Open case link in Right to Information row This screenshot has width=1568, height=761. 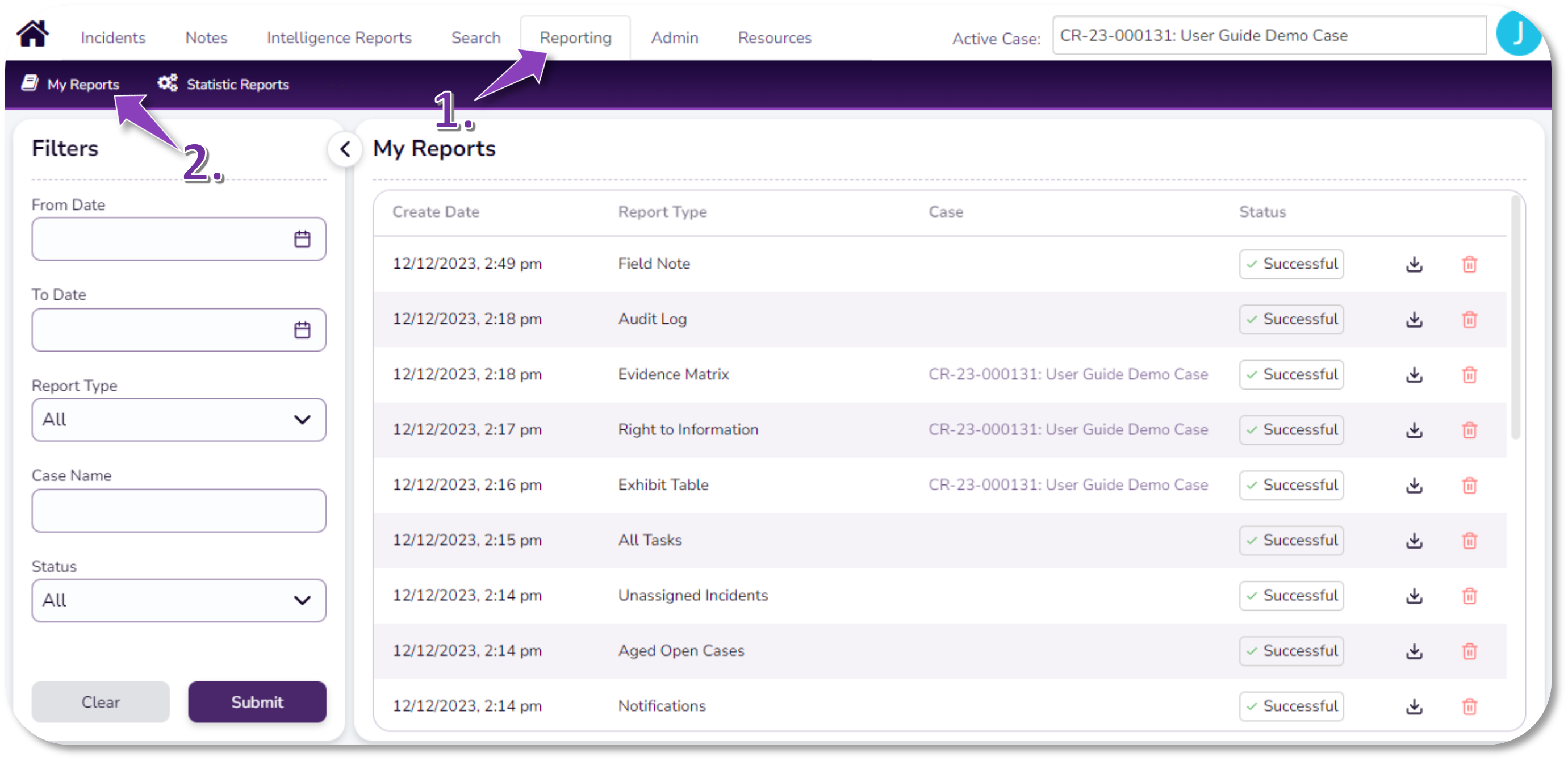coord(1068,430)
